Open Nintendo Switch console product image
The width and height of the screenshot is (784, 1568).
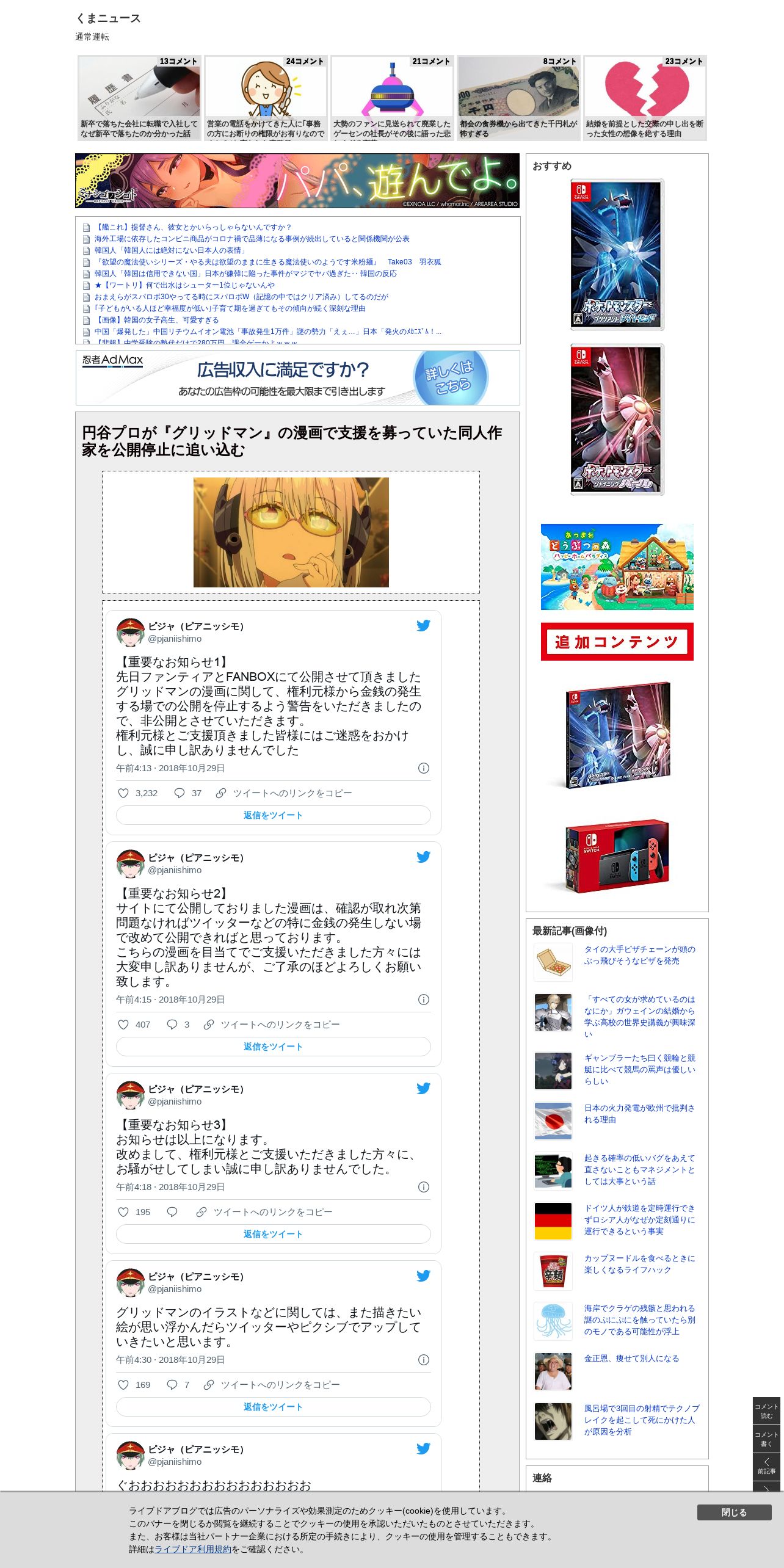pos(617,856)
